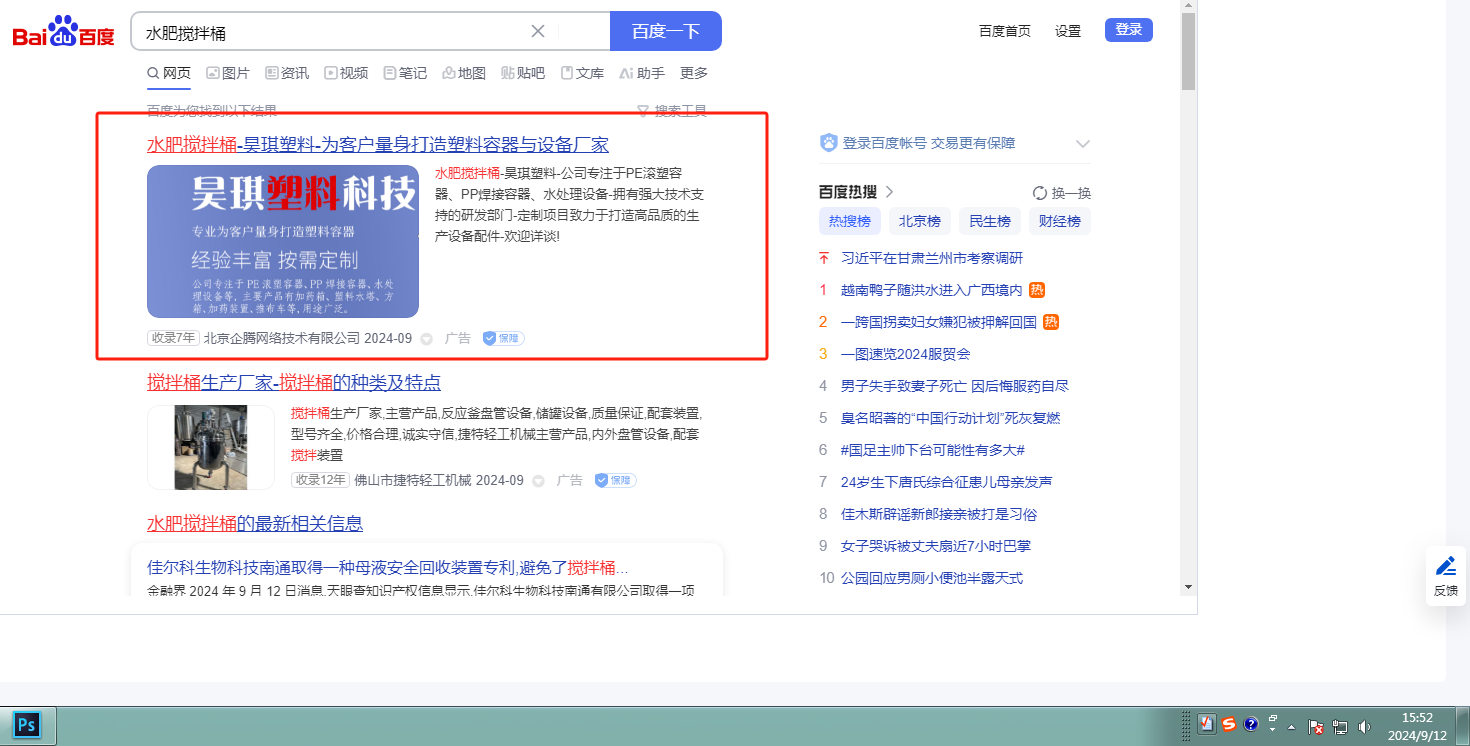Viewport: 1470px width, 746px height.
Task: Select the 文库 tab
Action: pyautogui.click(x=582, y=73)
